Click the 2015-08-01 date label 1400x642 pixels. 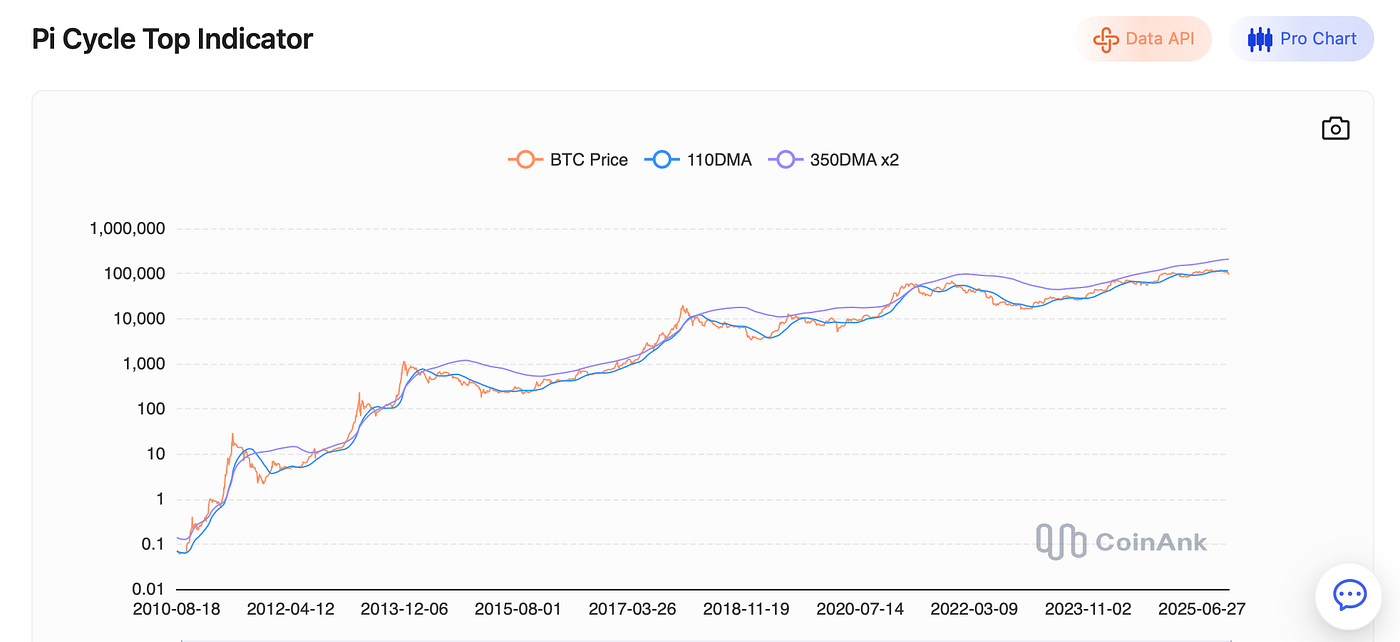coord(518,608)
